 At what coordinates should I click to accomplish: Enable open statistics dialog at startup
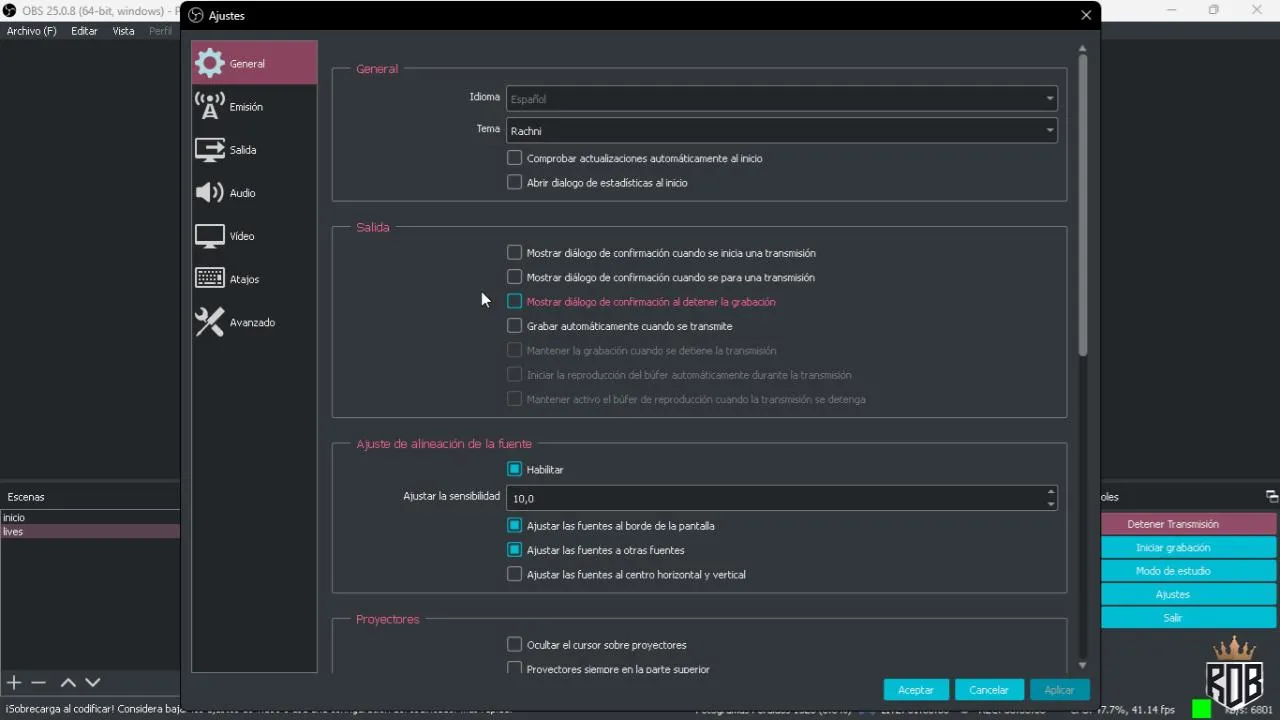pos(515,182)
